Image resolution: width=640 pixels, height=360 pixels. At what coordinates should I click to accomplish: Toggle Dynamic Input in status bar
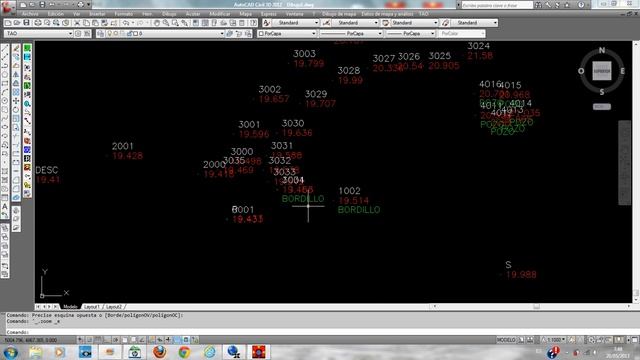160,340
